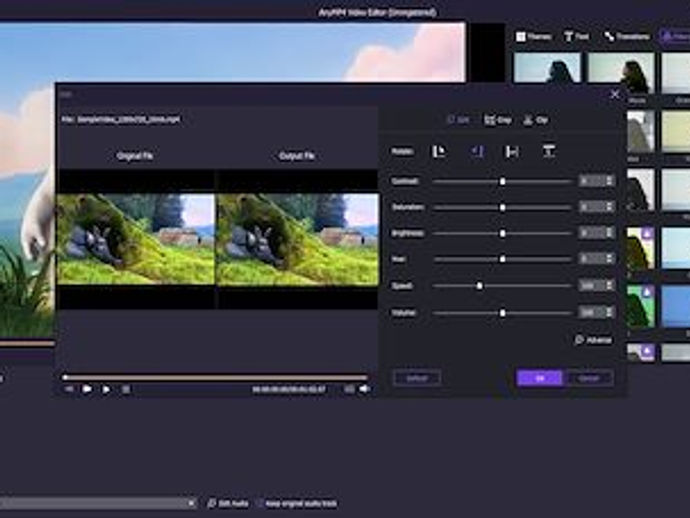Confirm edits with OK button
Image resolution: width=690 pixels, height=518 pixels.
pos(540,378)
